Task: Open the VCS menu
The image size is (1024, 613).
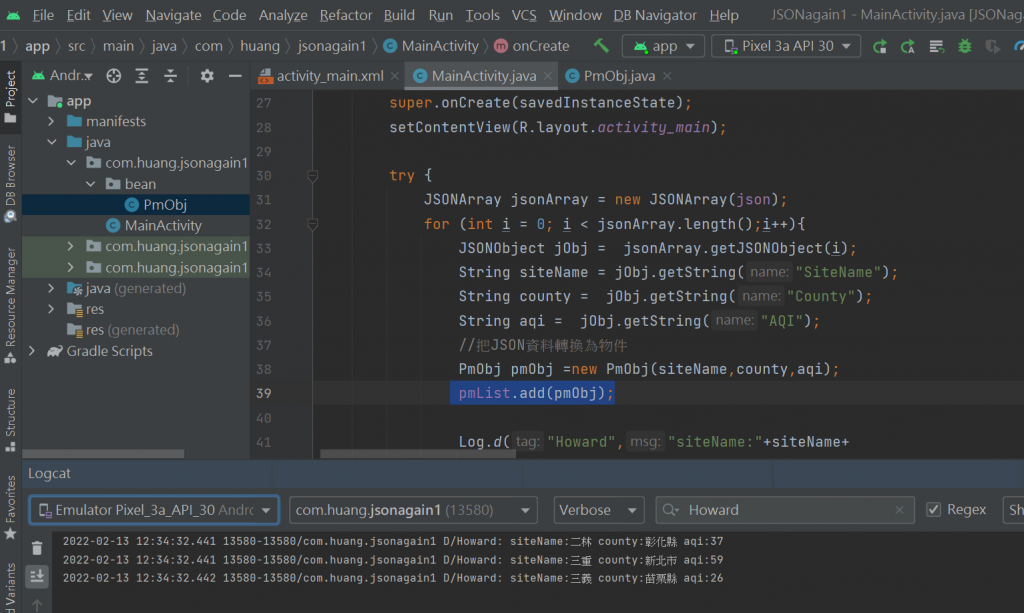Action: tap(524, 15)
